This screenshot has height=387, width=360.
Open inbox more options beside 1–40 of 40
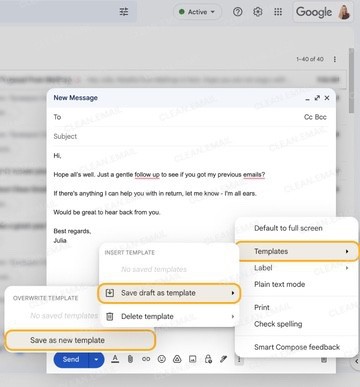pyautogui.click(x=335, y=59)
